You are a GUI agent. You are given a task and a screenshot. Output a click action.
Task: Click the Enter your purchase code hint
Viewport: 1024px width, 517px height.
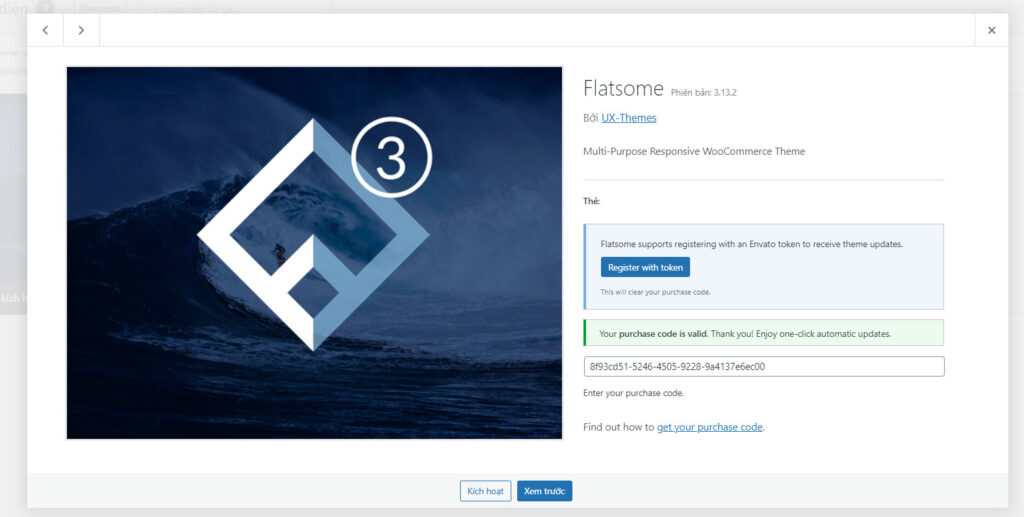tap(633, 394)
